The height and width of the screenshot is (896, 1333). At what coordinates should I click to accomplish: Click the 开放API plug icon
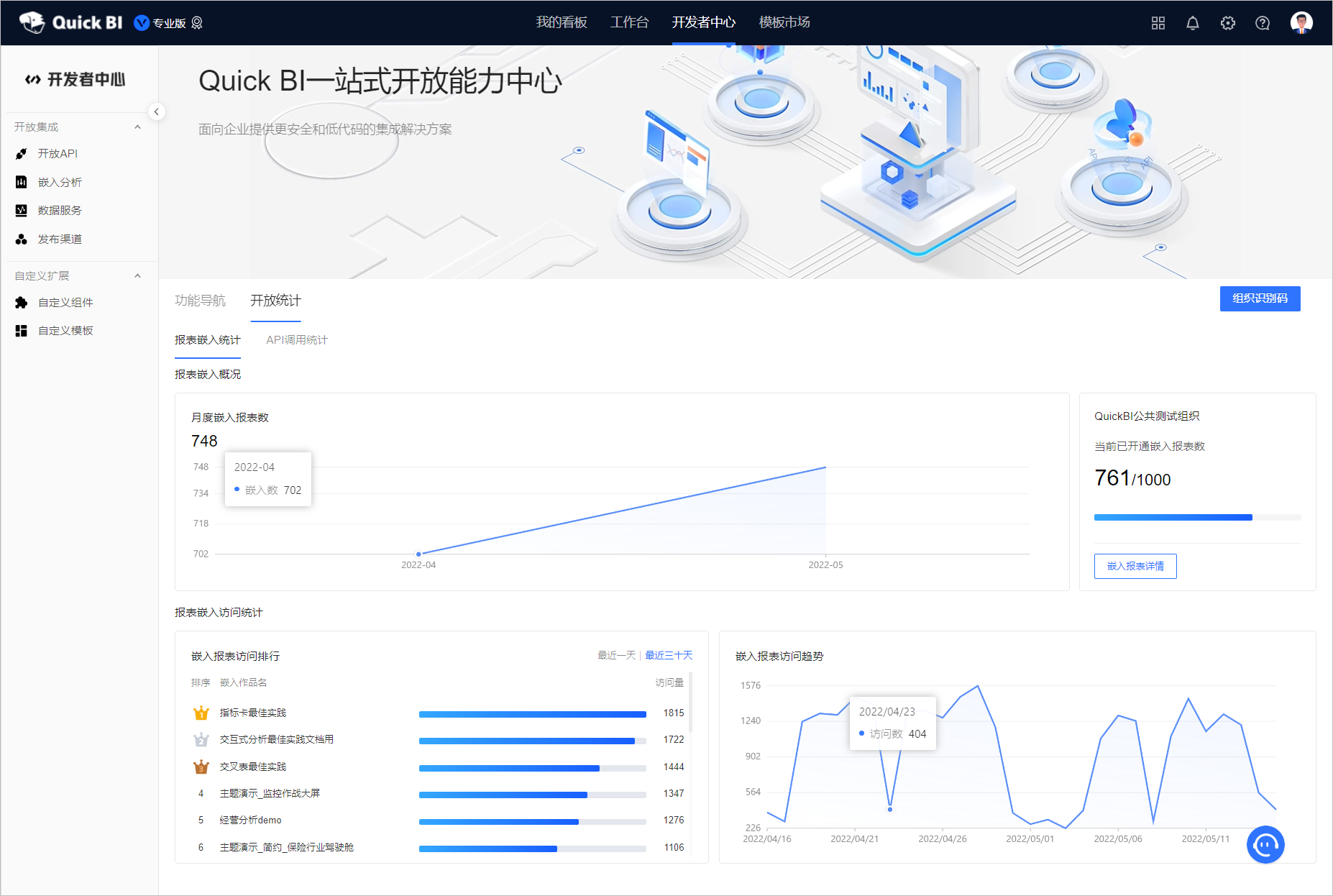[22, 154]
